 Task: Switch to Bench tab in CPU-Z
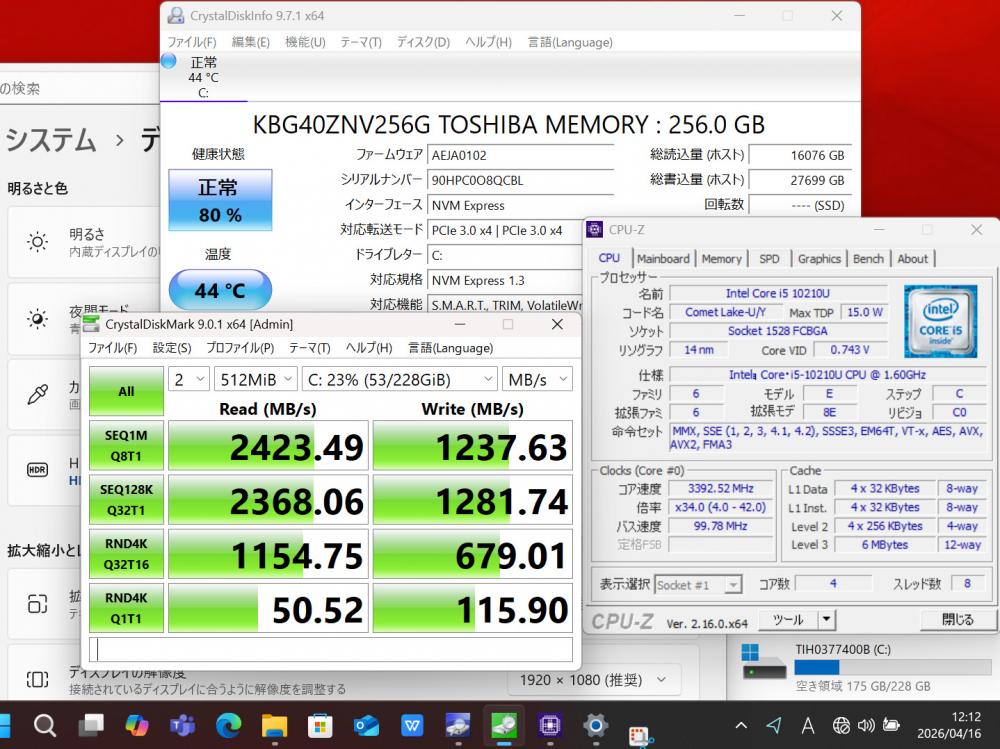[868, 258]
